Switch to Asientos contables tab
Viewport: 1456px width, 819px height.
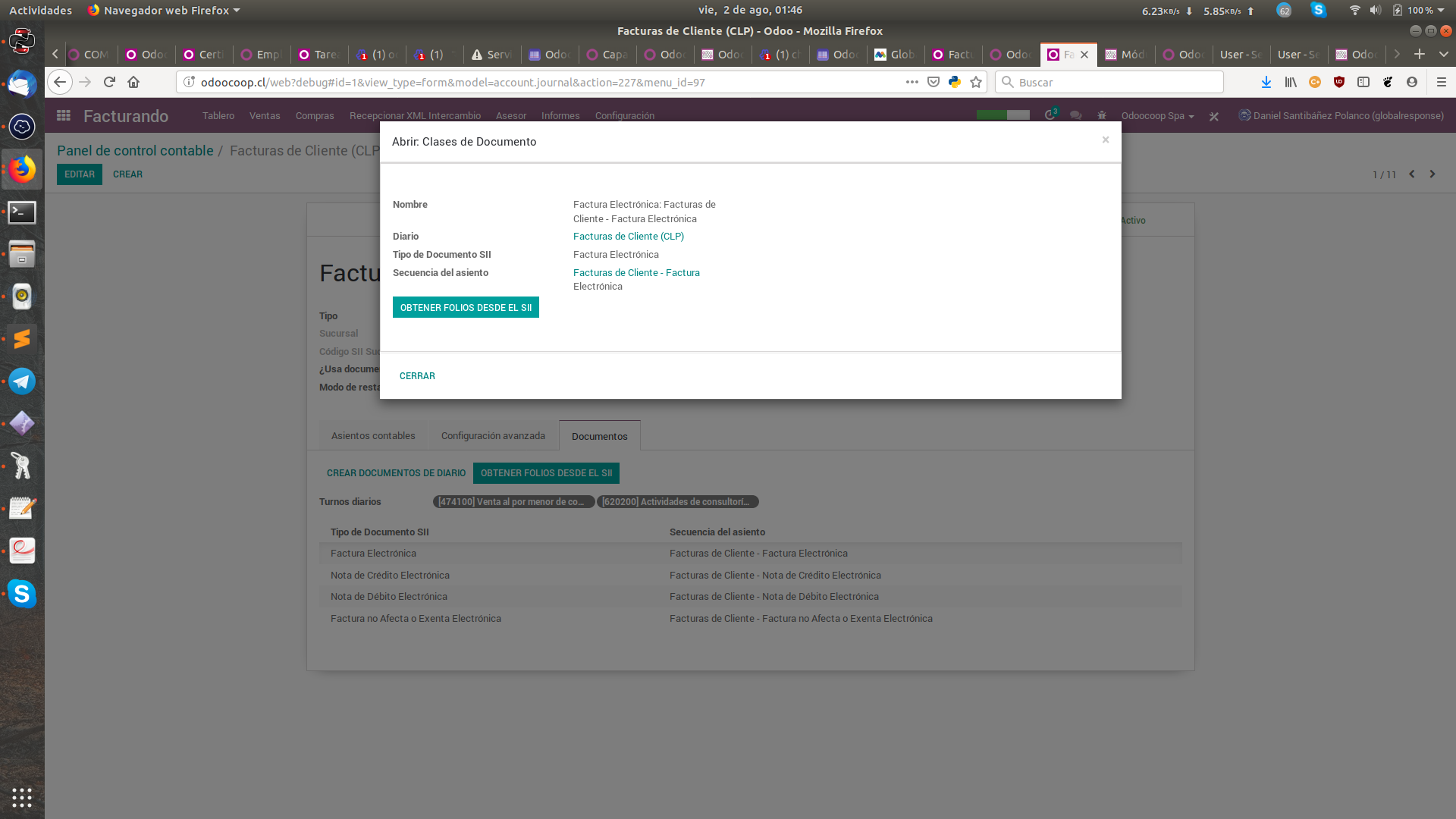coord(373,435)
